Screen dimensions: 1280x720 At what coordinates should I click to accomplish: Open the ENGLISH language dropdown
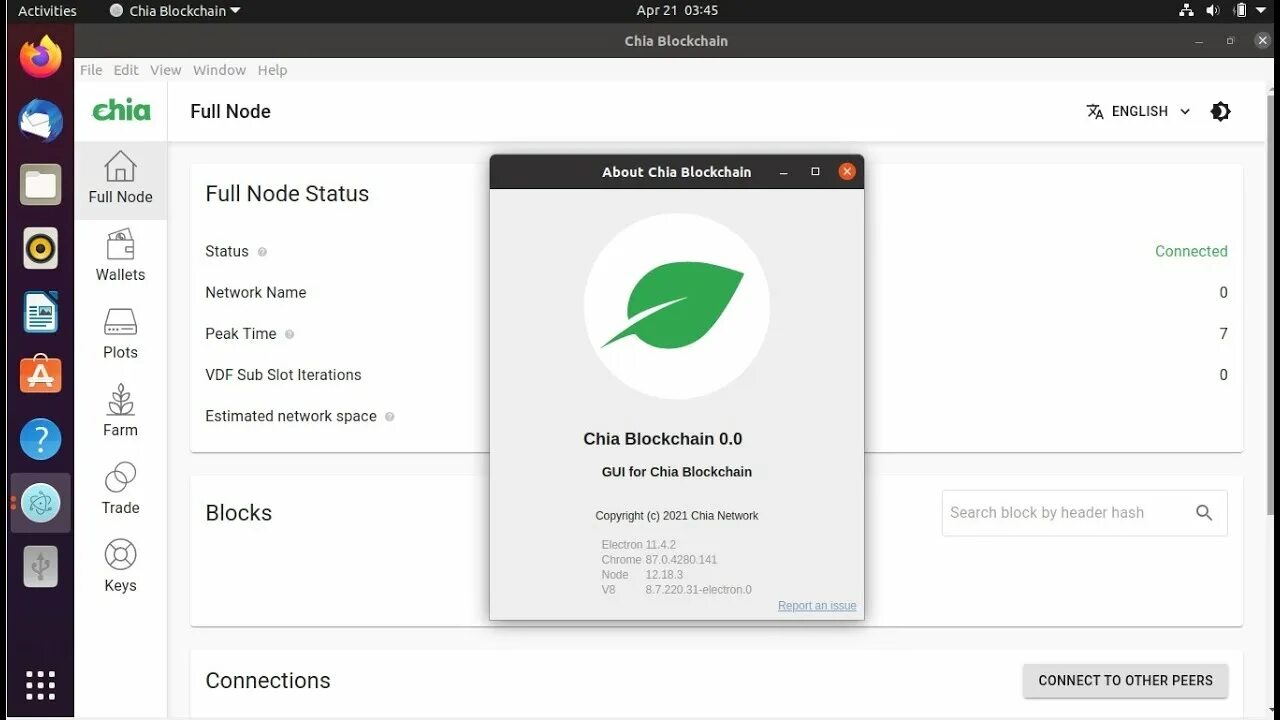pyautogui.click(x=1139, y=111)
